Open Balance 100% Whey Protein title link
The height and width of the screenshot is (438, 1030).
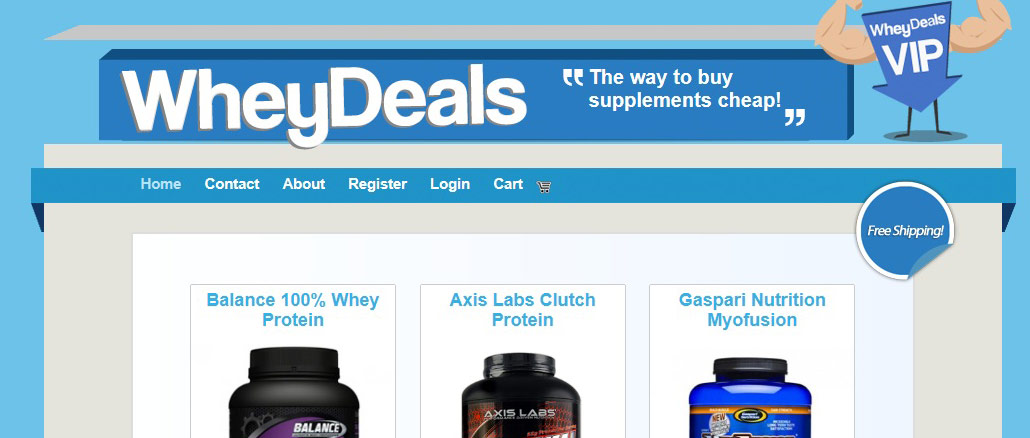[293, 310]
